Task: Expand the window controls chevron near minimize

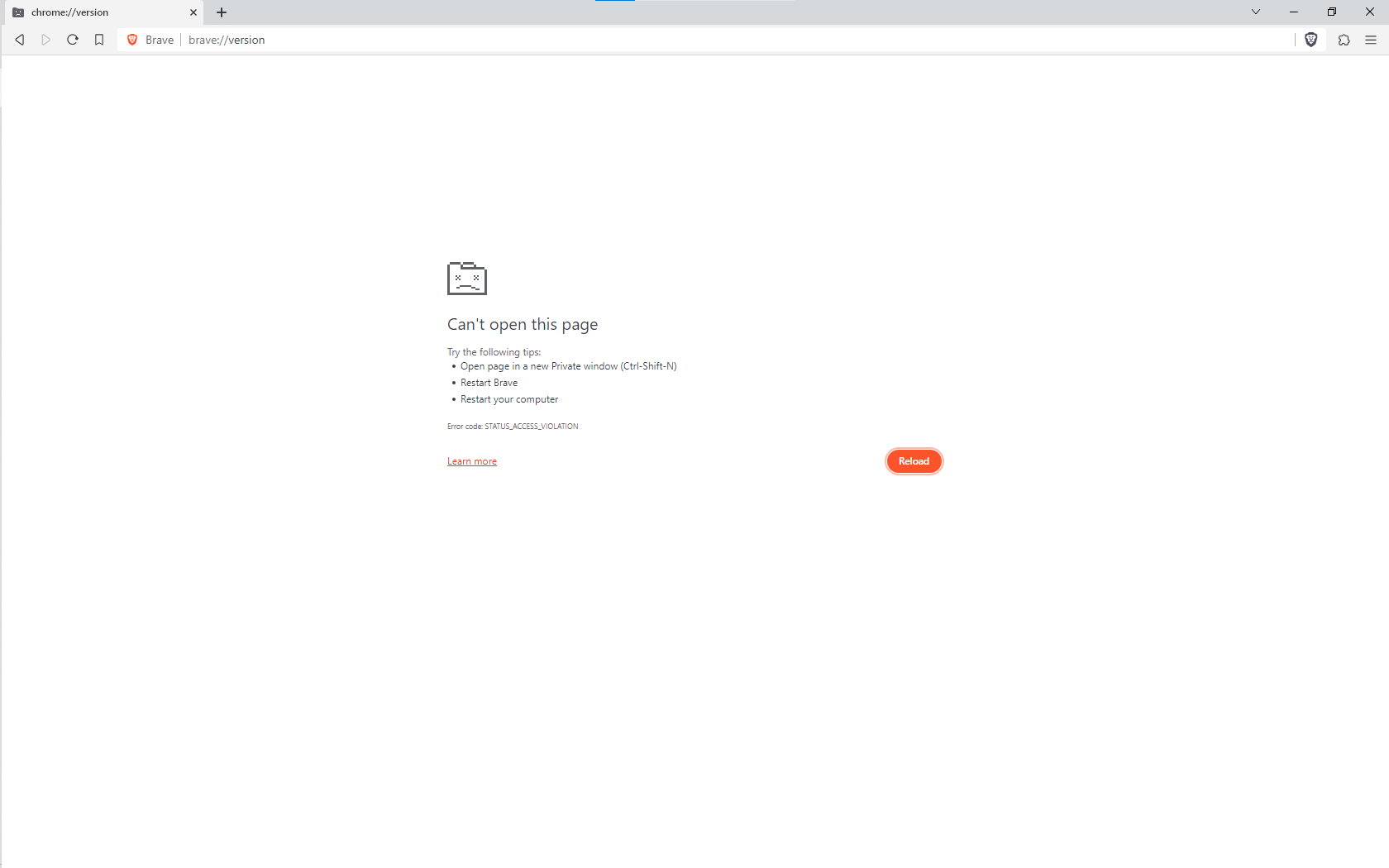Action: [x=1256, y=12]
